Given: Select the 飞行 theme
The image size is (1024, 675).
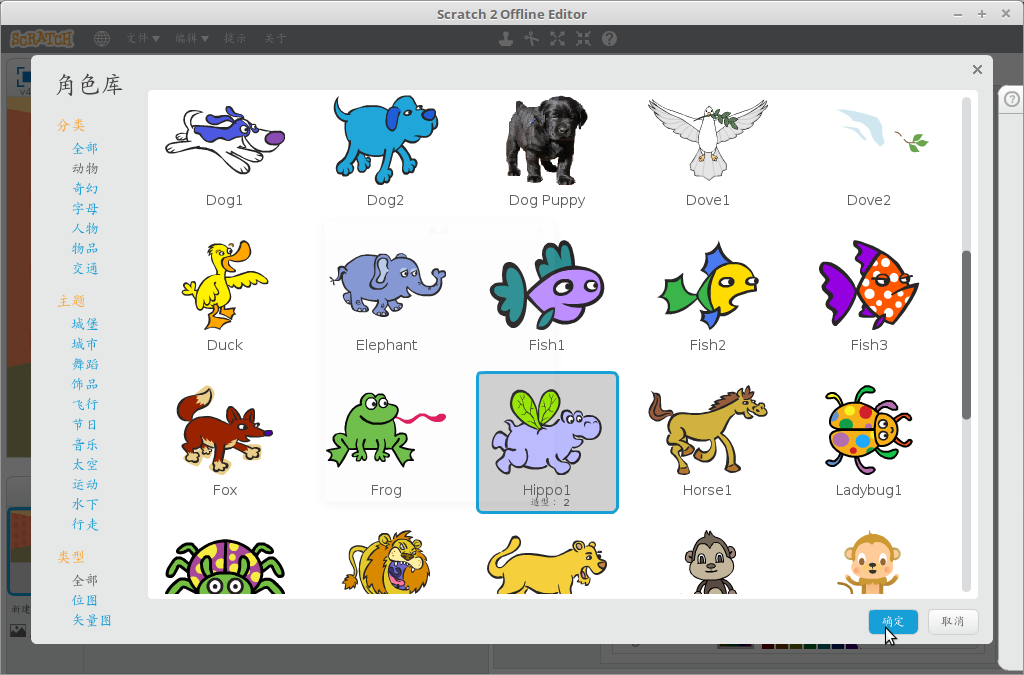Looking at the screenshot, I should coord(85,405).
